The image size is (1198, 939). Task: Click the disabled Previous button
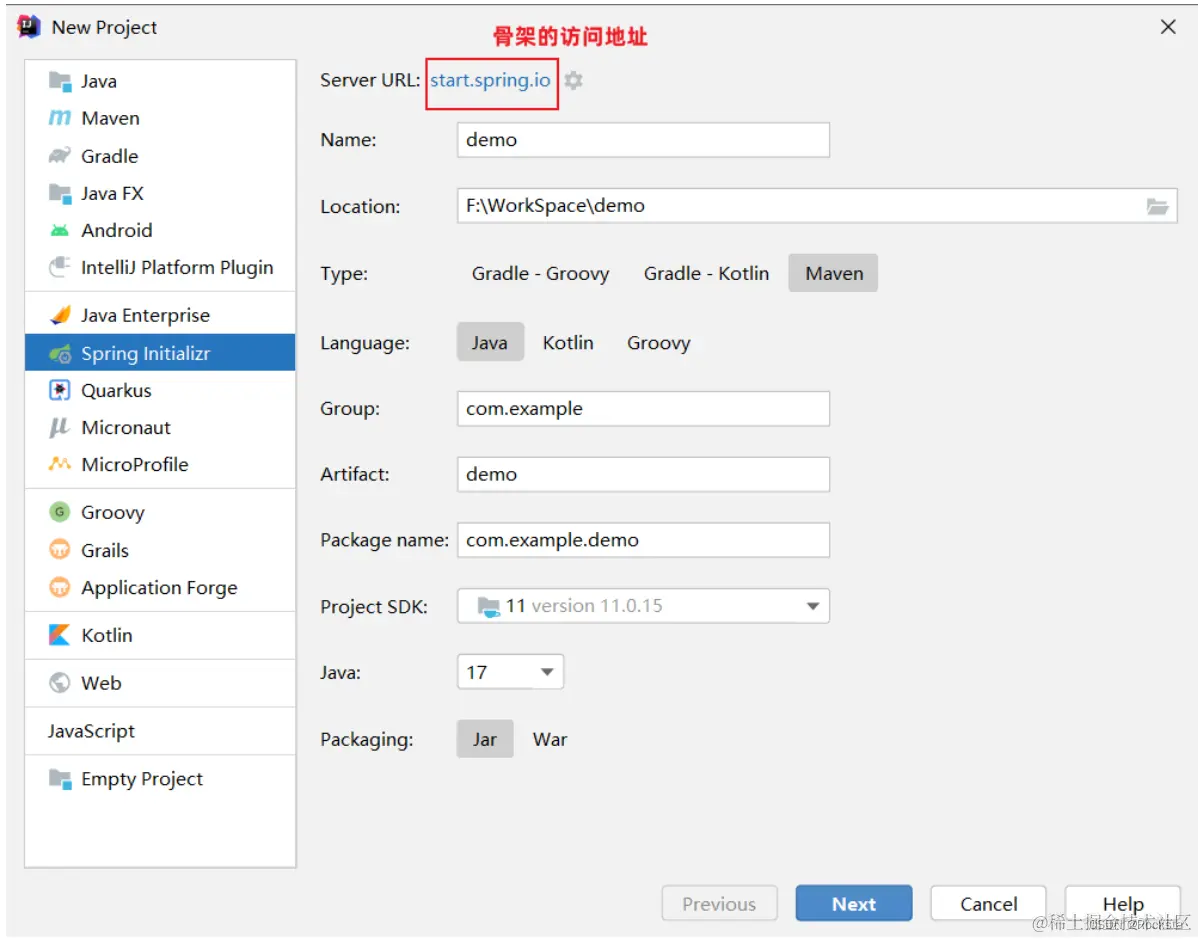pyautogui.click(x=719, y=904)
